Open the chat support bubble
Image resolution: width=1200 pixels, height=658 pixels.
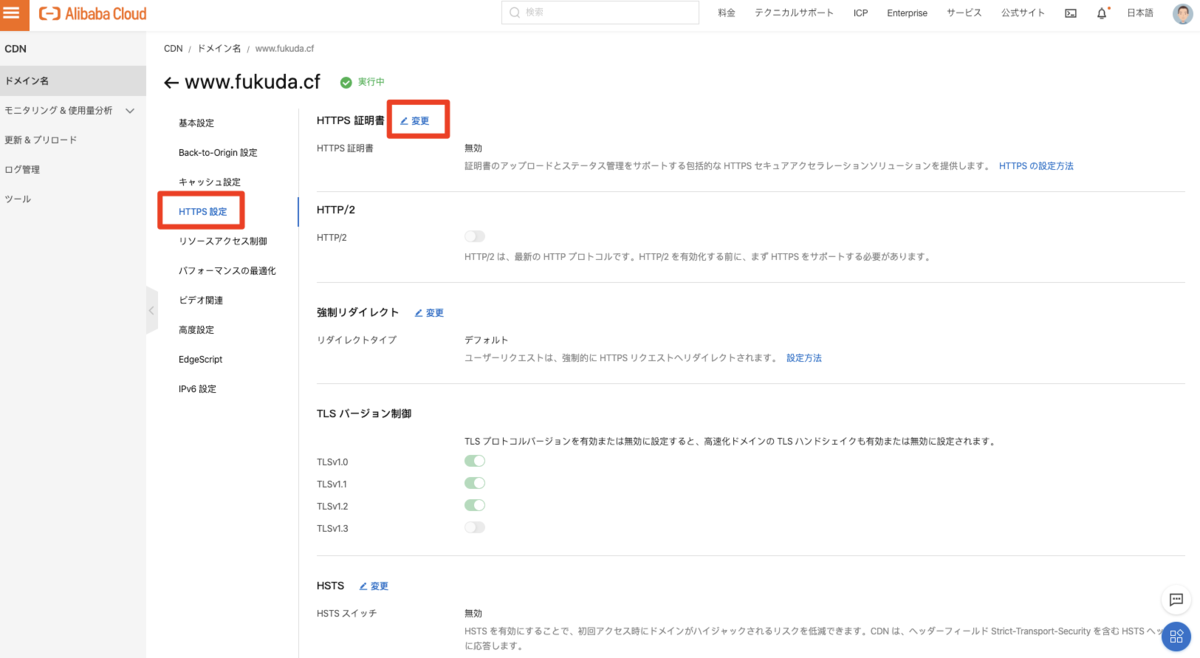click(x=1176, y=600)
